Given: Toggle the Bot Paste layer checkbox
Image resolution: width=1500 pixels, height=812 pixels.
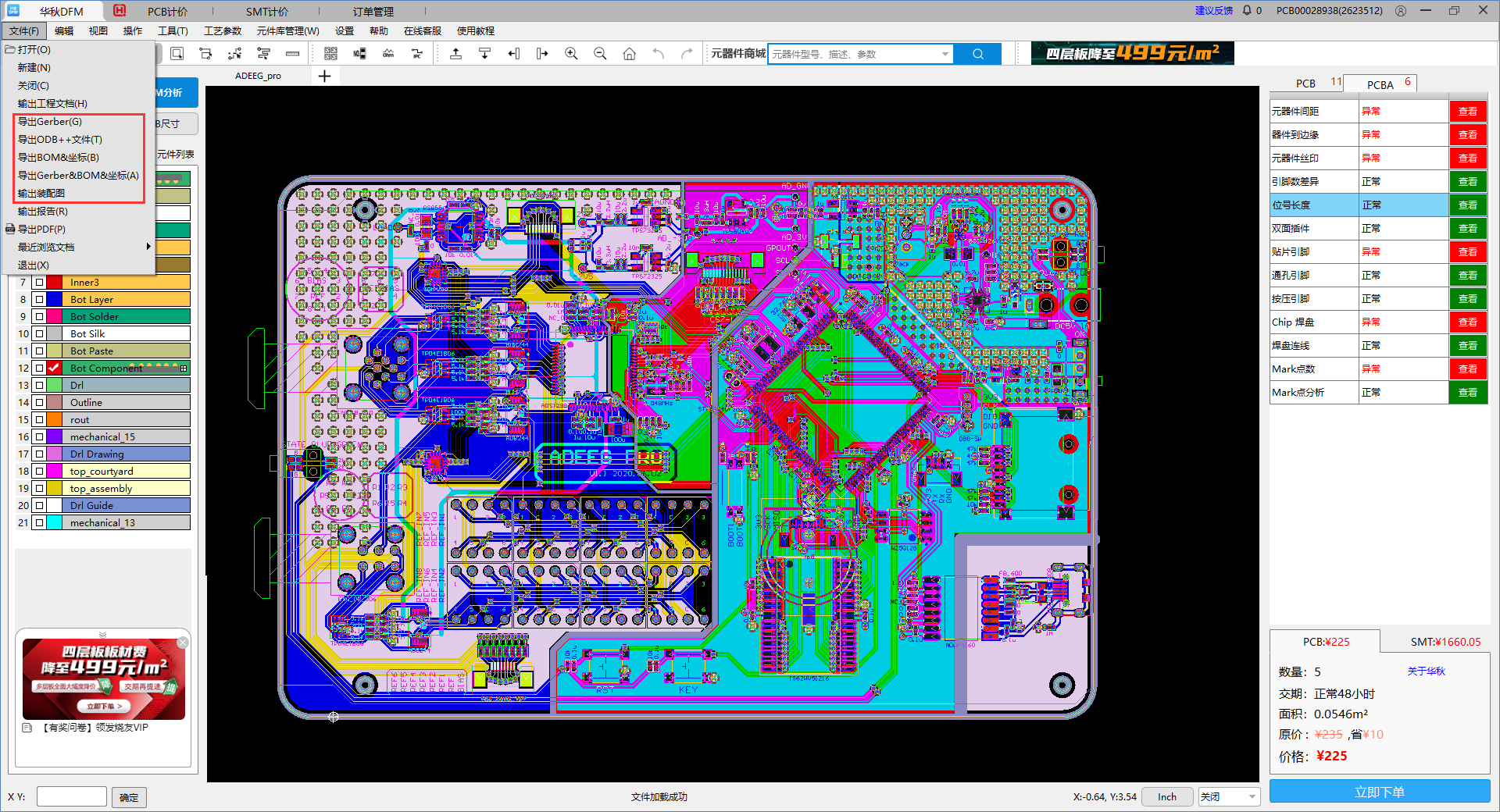Looking at the screenshot, I should coord(39,351).
